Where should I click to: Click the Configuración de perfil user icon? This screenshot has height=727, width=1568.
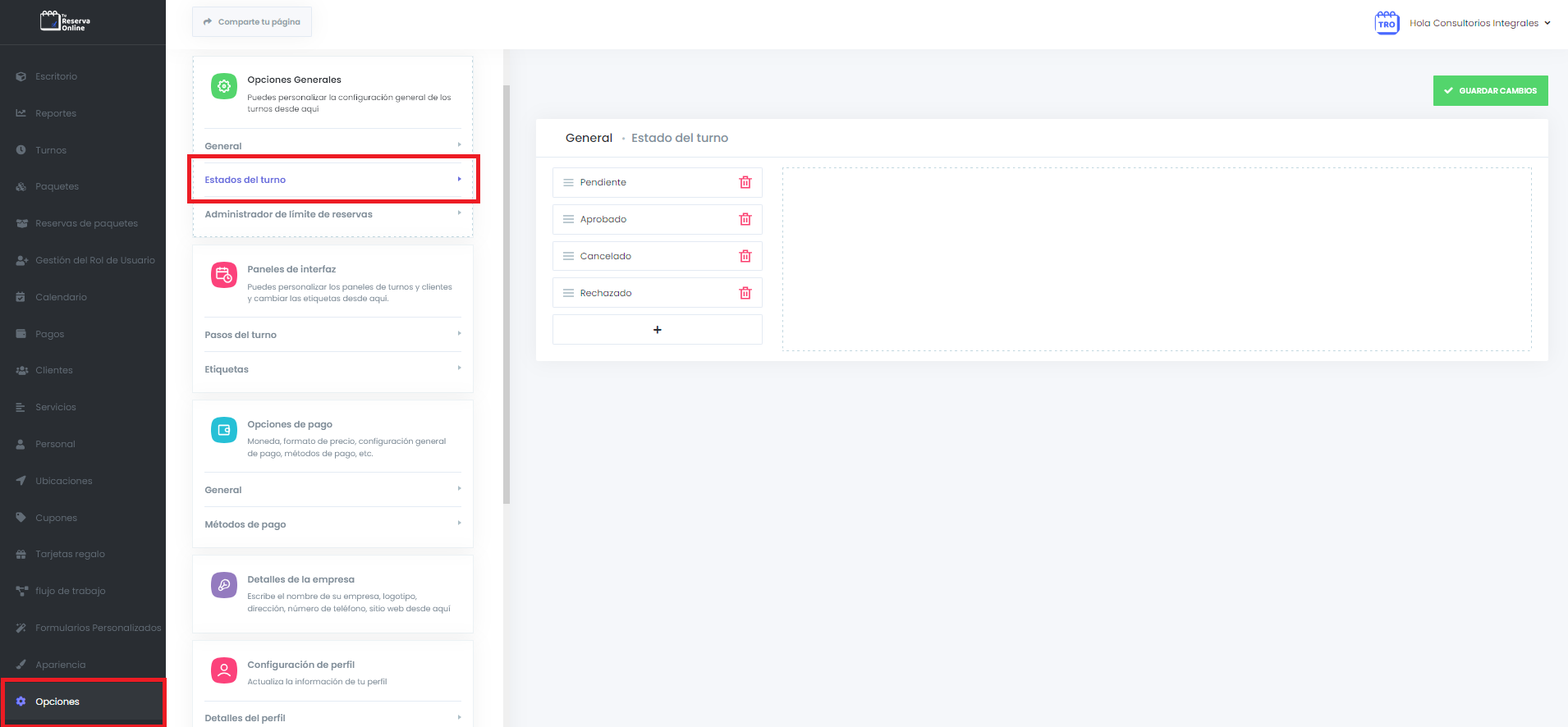[x=223, y=670]
